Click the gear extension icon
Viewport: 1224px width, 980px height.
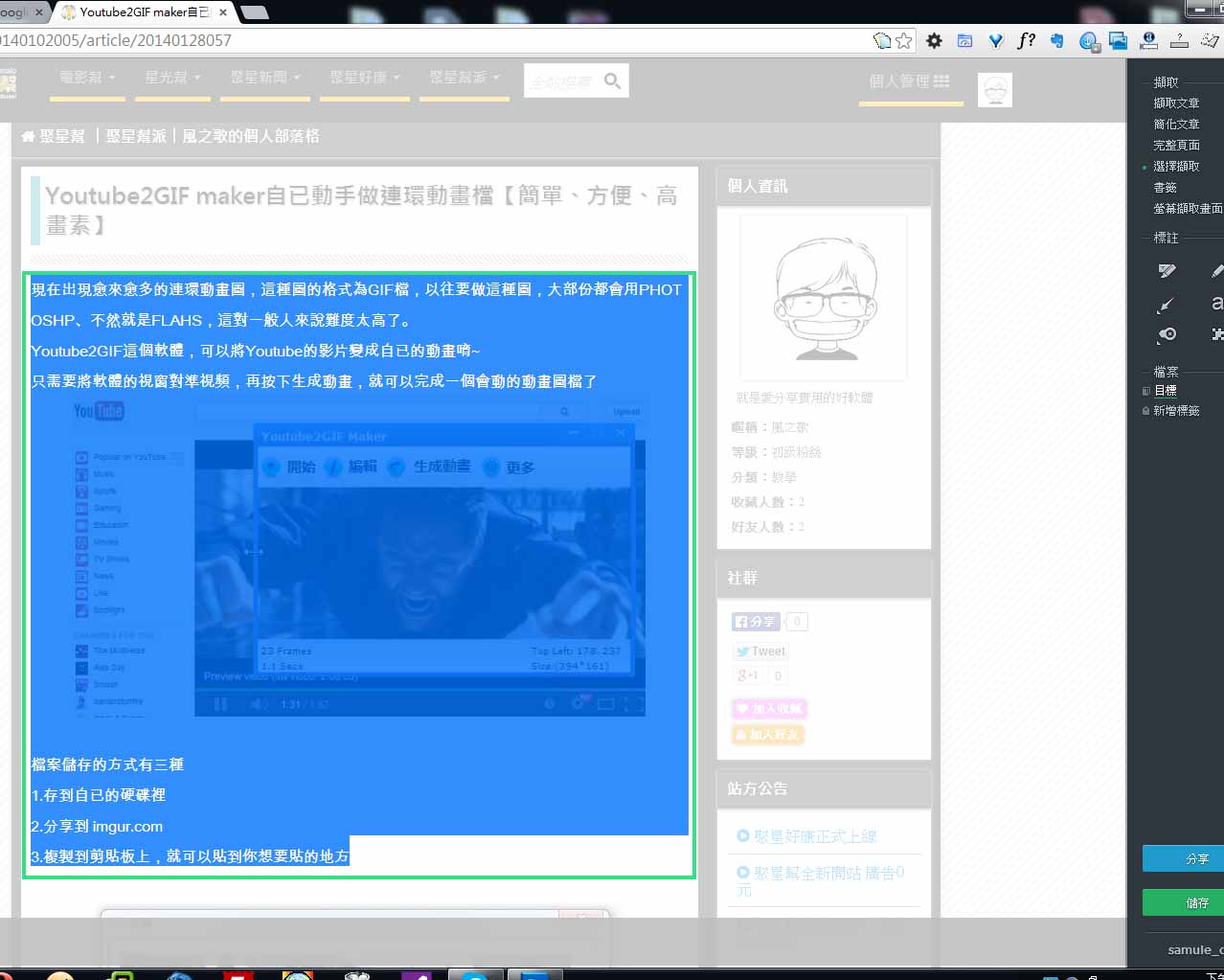(x=934, y=40)
